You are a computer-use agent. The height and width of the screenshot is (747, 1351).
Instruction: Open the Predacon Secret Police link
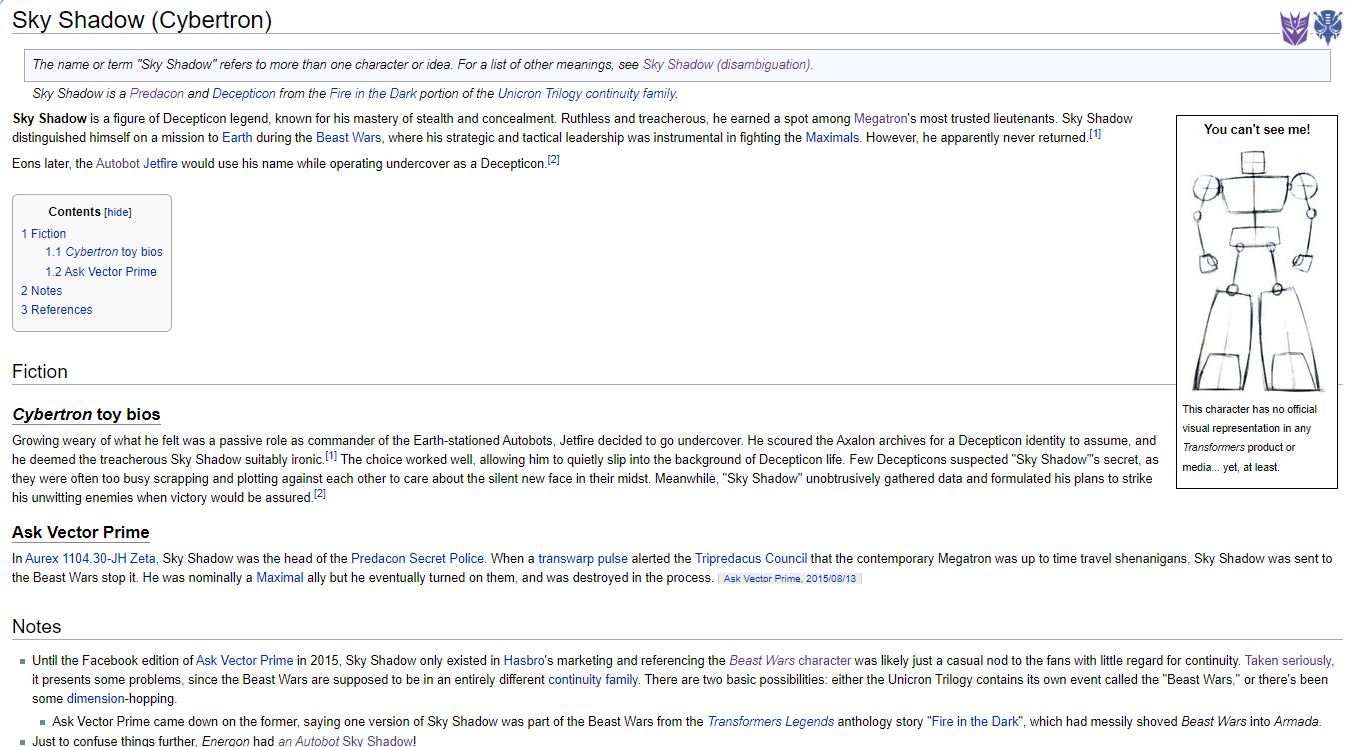(x=417, y=558)
